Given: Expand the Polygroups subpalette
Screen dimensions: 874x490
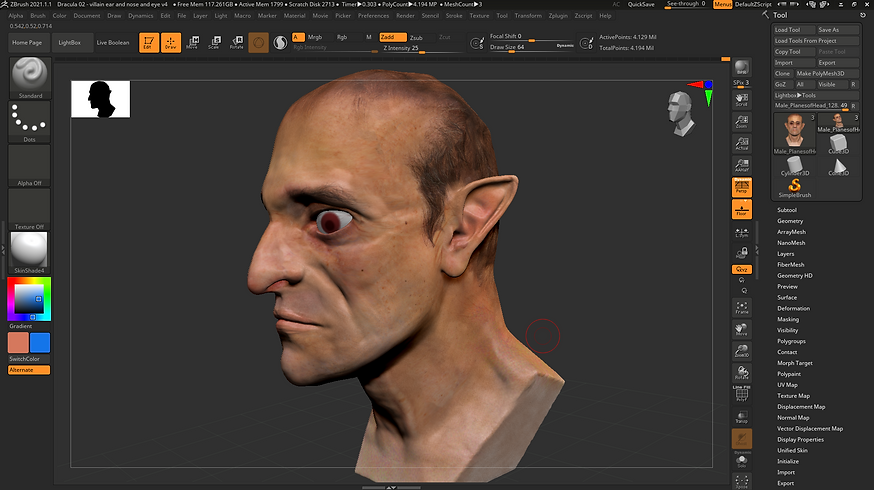Looking at the screenshot, I should click(791, 341).
